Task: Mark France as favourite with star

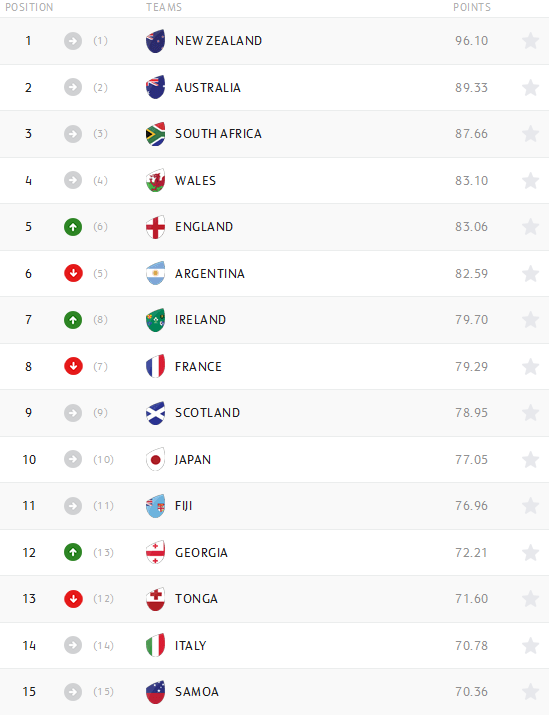Action: coord(531,367)
